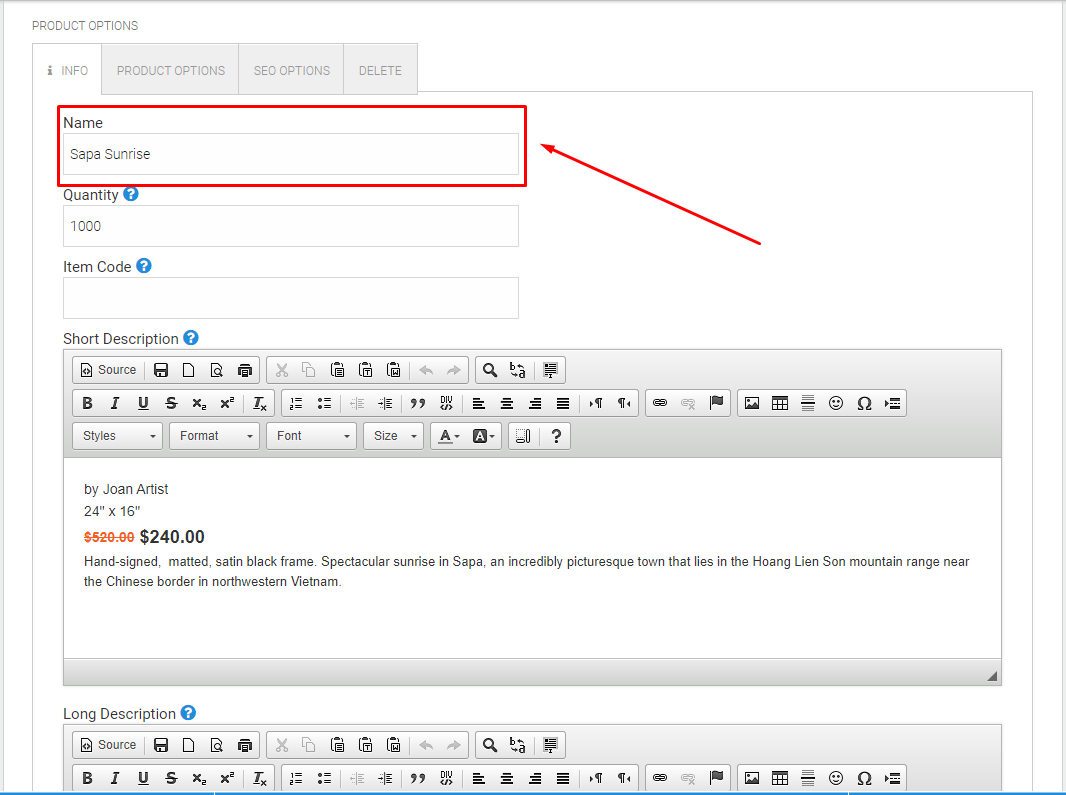Click the Print icon in Short Description toolbar
The width and height of the screenshot is (1066, 795).
245,370
